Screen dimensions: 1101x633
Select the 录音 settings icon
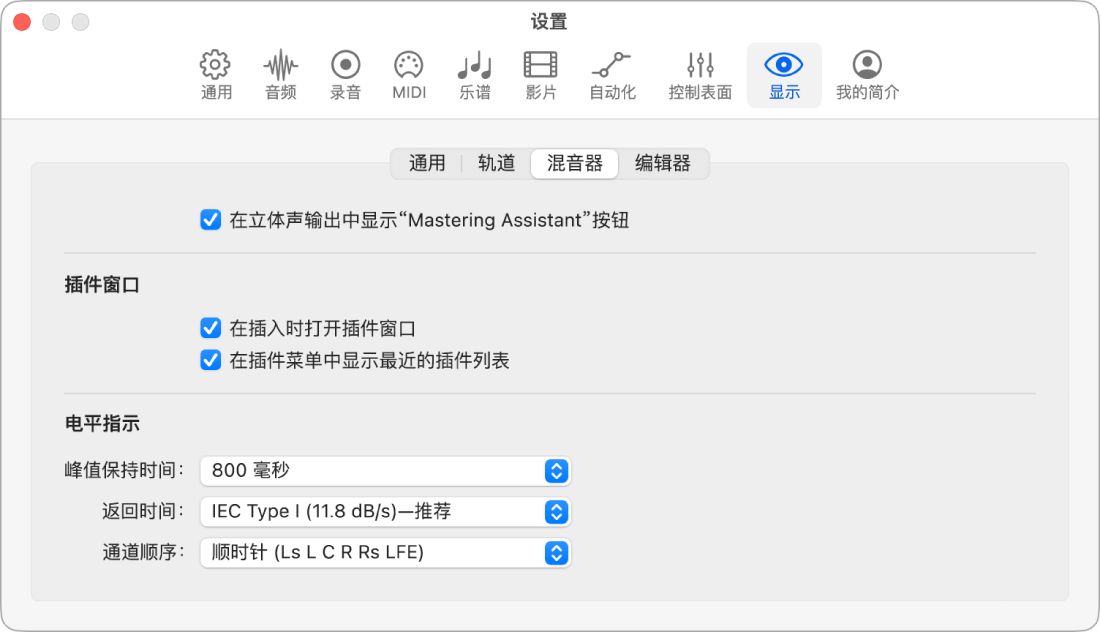(344, 75)
